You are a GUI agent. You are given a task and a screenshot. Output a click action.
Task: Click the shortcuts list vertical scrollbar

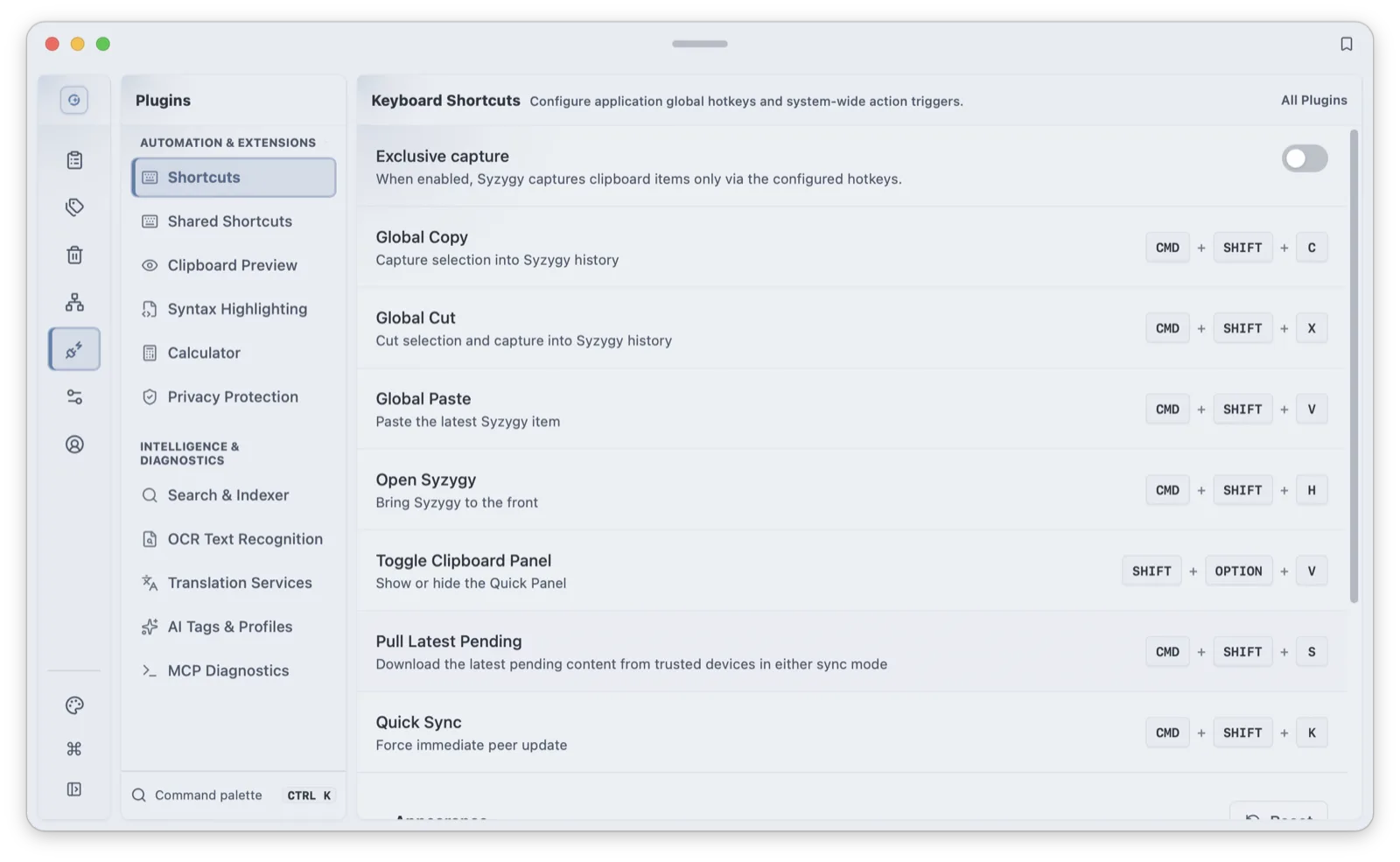click(1354, 366)
